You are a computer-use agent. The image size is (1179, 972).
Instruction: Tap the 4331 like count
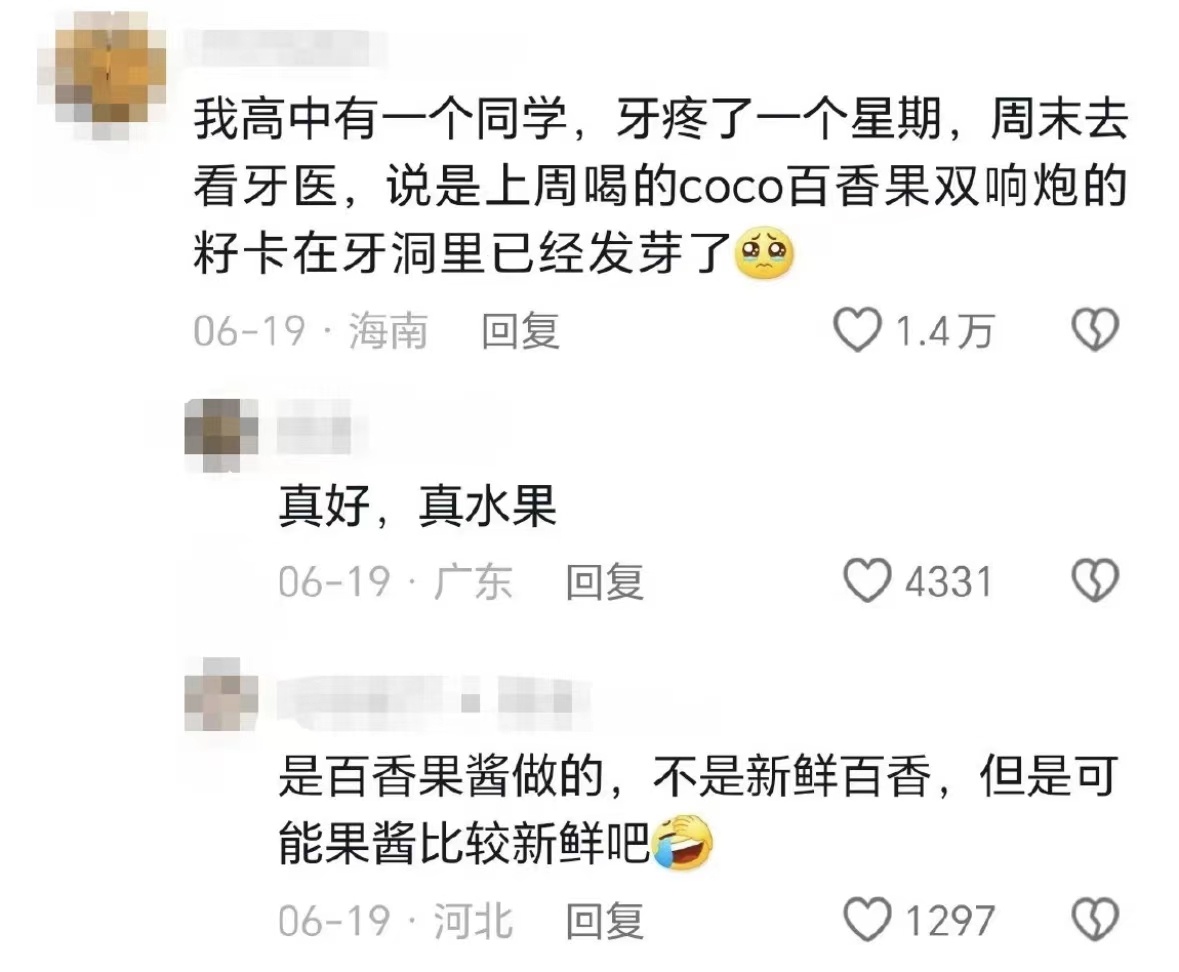click(948, 581)
